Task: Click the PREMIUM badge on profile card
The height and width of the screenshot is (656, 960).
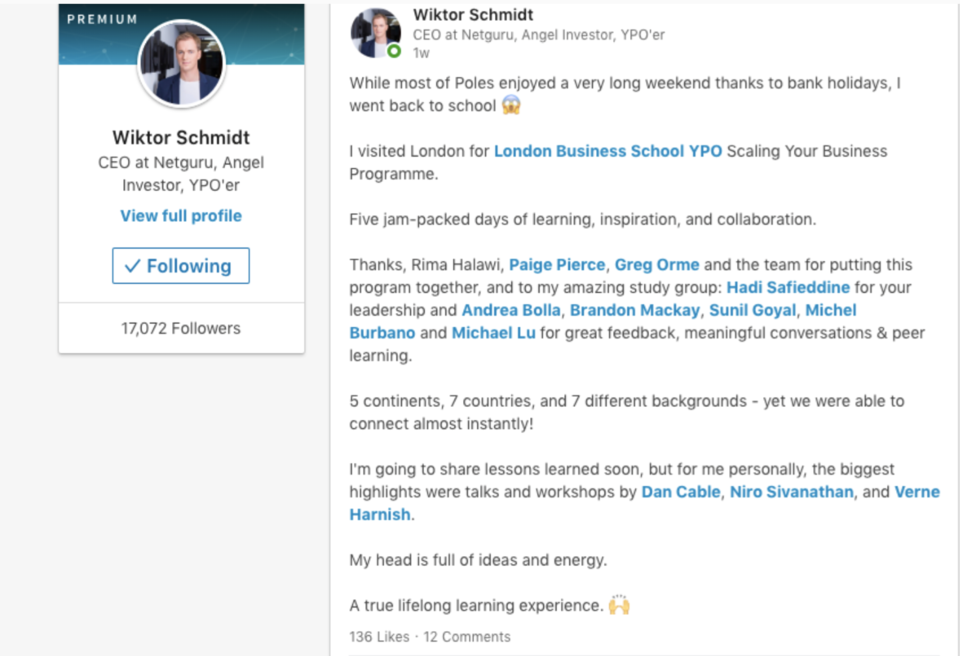Action: point(102,20)
